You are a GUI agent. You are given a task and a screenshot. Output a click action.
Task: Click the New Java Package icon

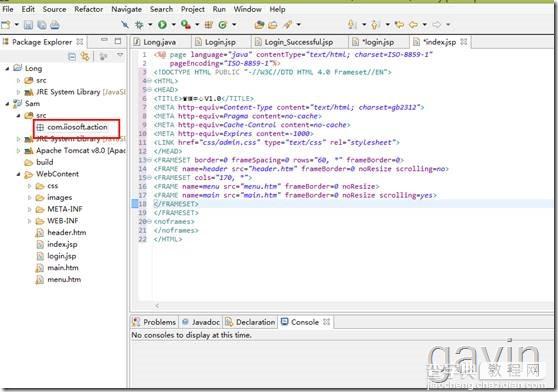[209, 25]
